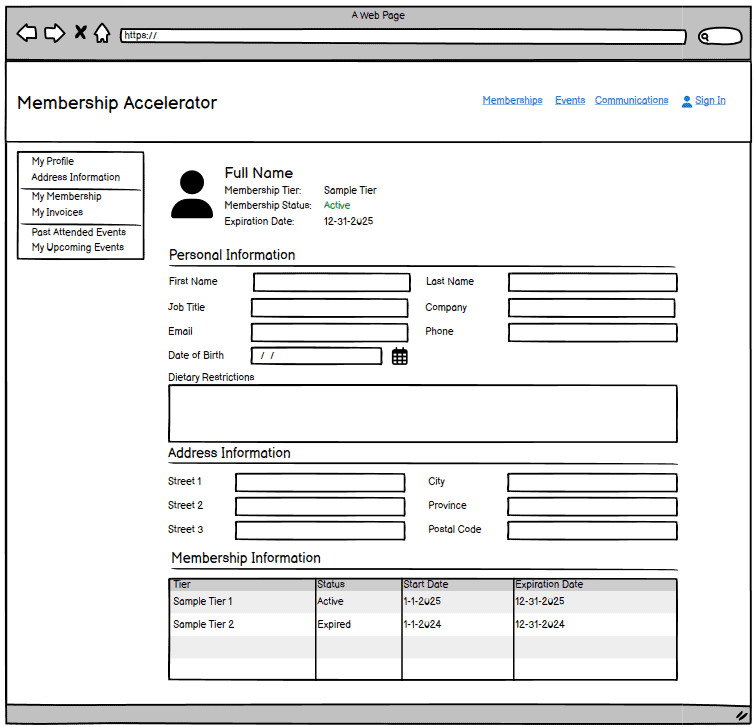Click the browser URL address bar

pos(403,37)
